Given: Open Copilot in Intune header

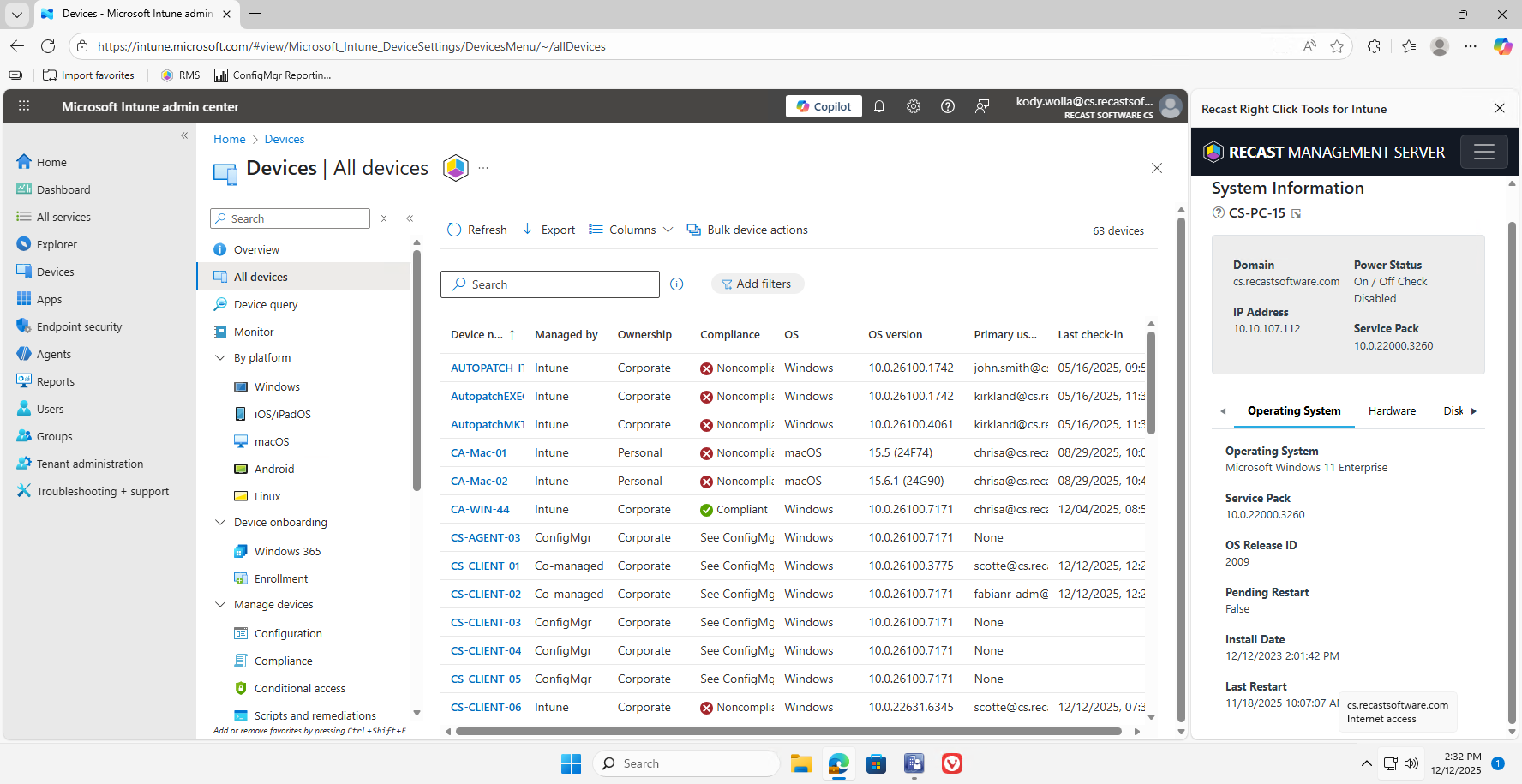Looking at the screenshot, I should click(824, 106).
